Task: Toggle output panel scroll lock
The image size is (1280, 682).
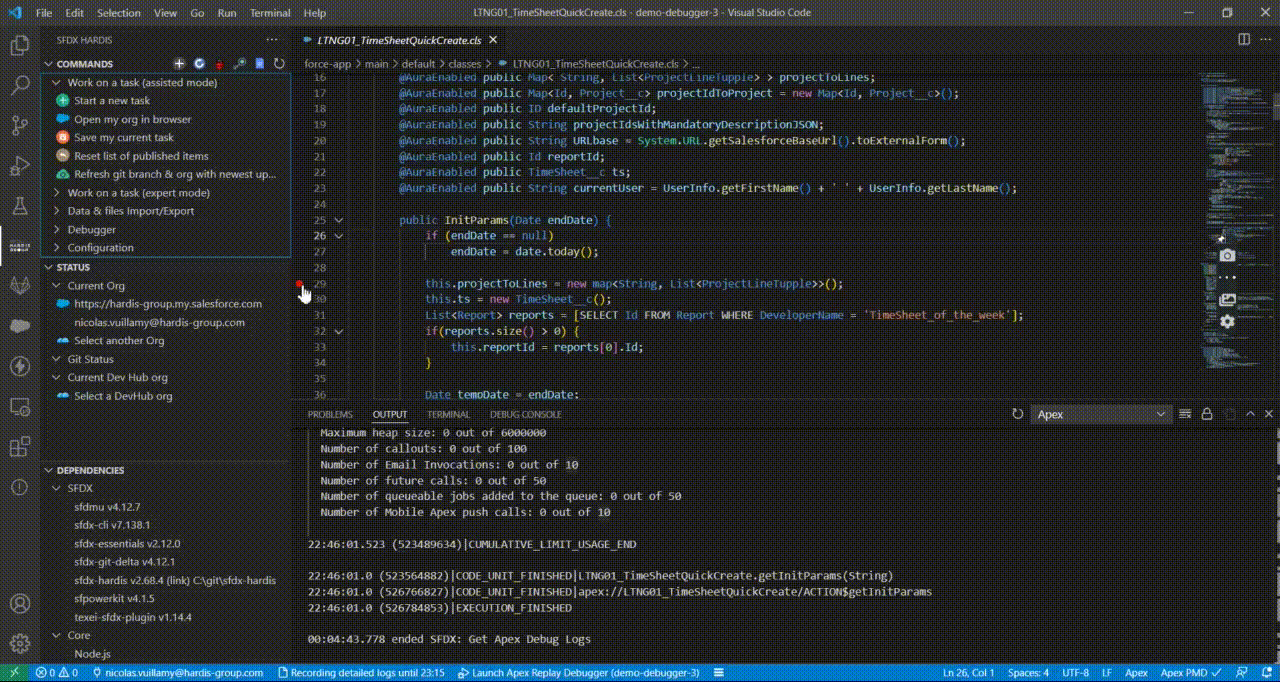Action: tap(1207, 414)
